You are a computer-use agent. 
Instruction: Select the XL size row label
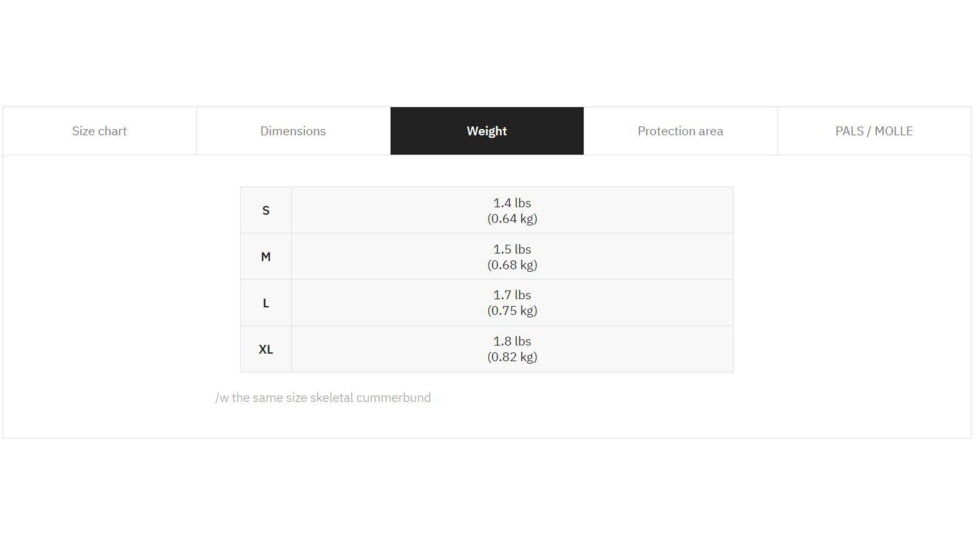pos(266,349)
